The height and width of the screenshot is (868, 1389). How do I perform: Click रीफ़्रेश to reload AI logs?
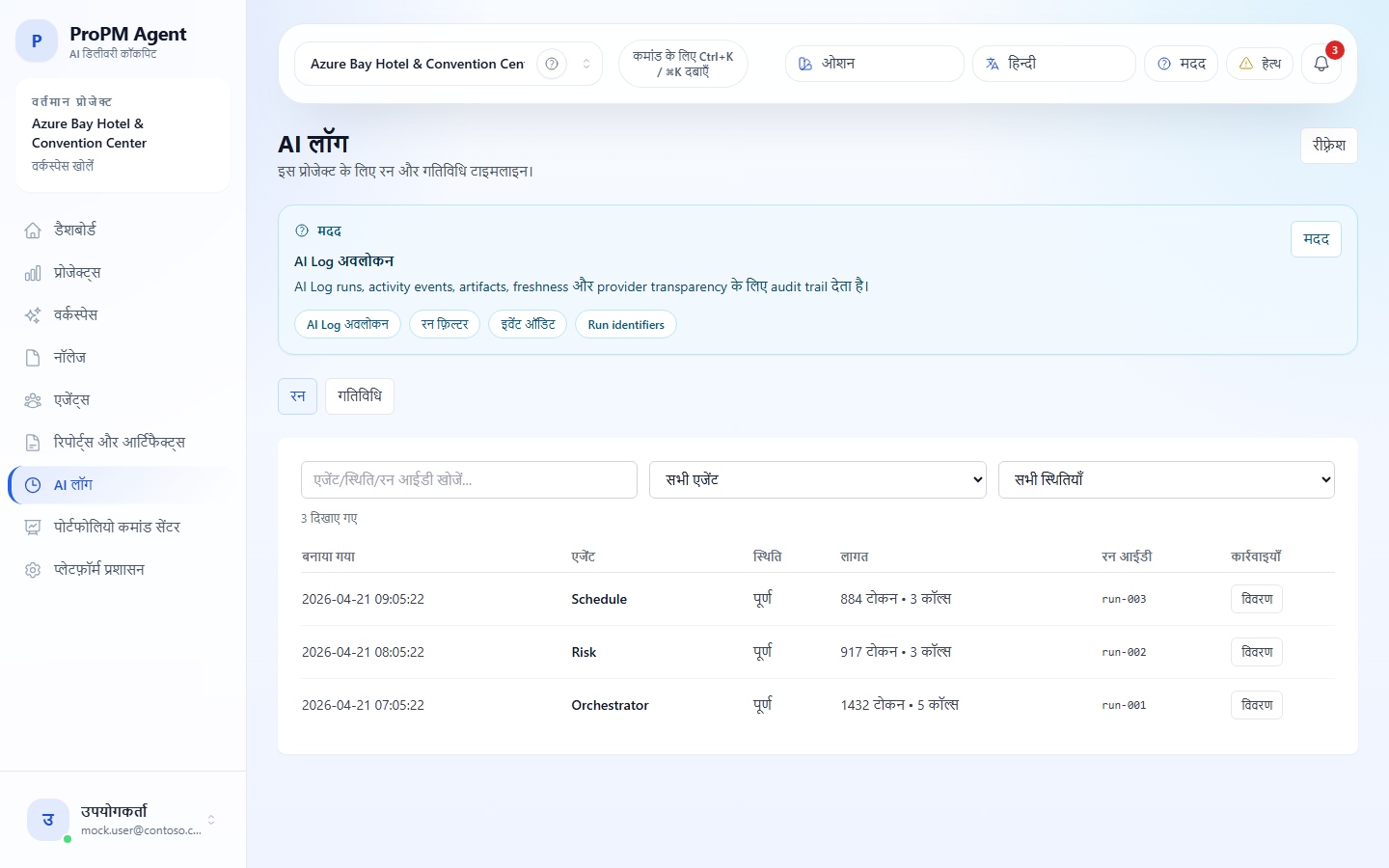tap(1328, 146)
